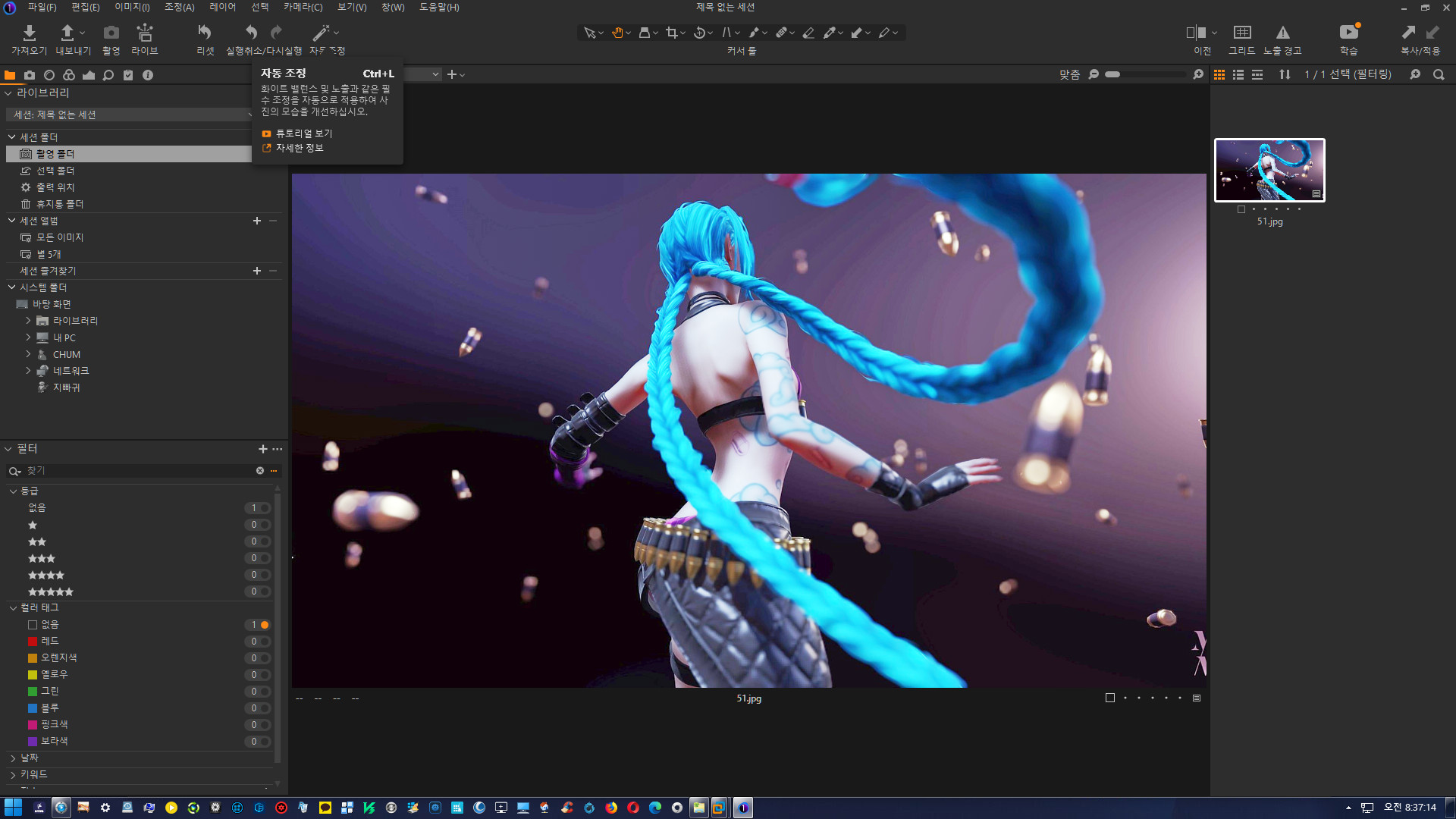Click the Copy adjustments up-arrow icon

click(1408, 32)
